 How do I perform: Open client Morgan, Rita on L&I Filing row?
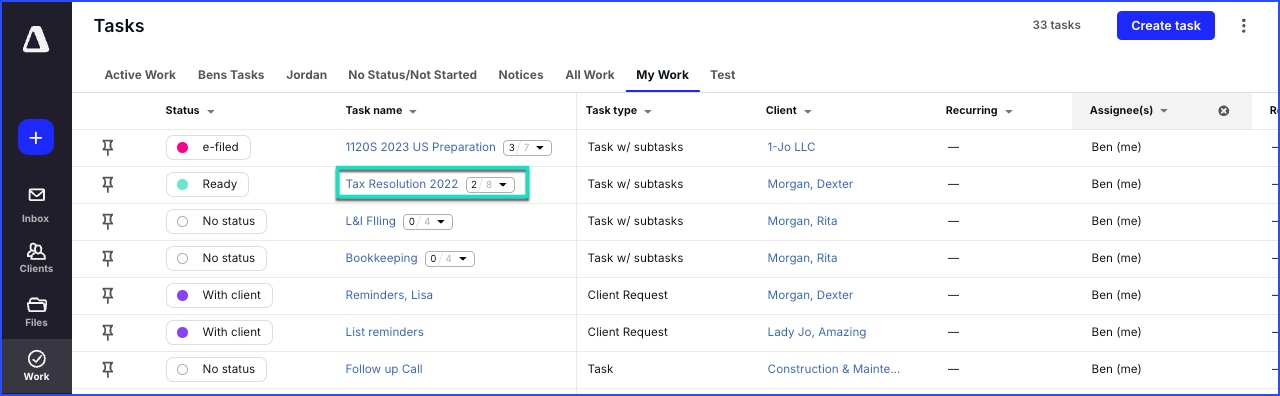(x=802, y=221)
